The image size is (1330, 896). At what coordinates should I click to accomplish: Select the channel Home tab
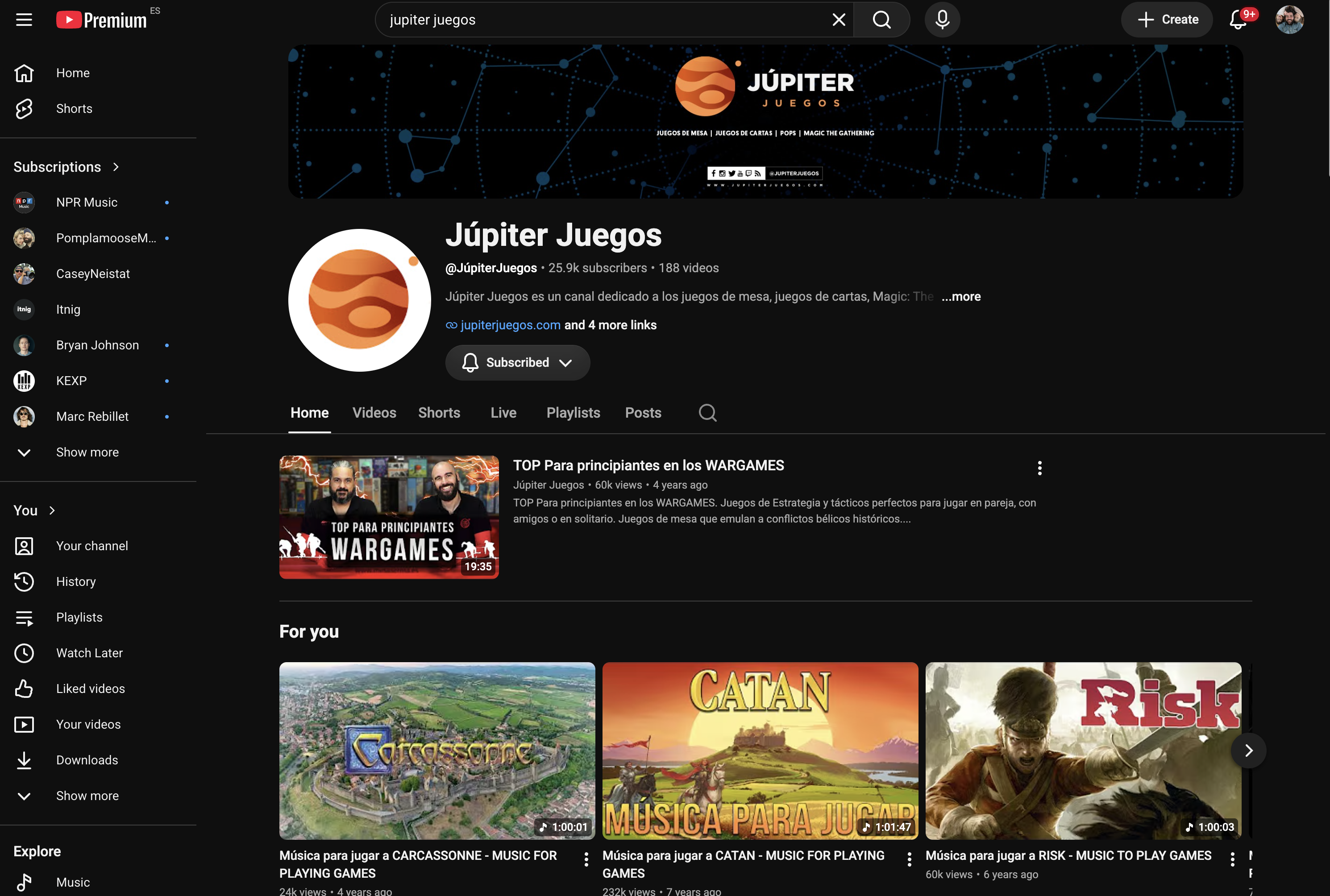309,413
